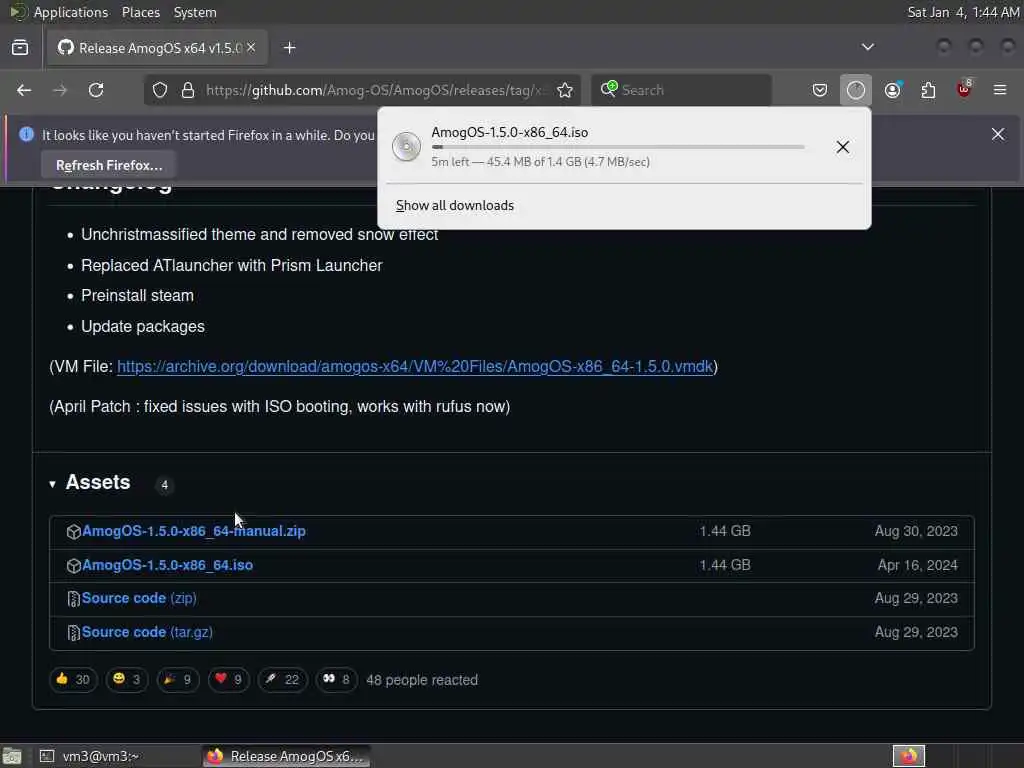The image size is (1024, 768).
Task: Open the tracking protection shield icon
Action: [x=160, y=90]
